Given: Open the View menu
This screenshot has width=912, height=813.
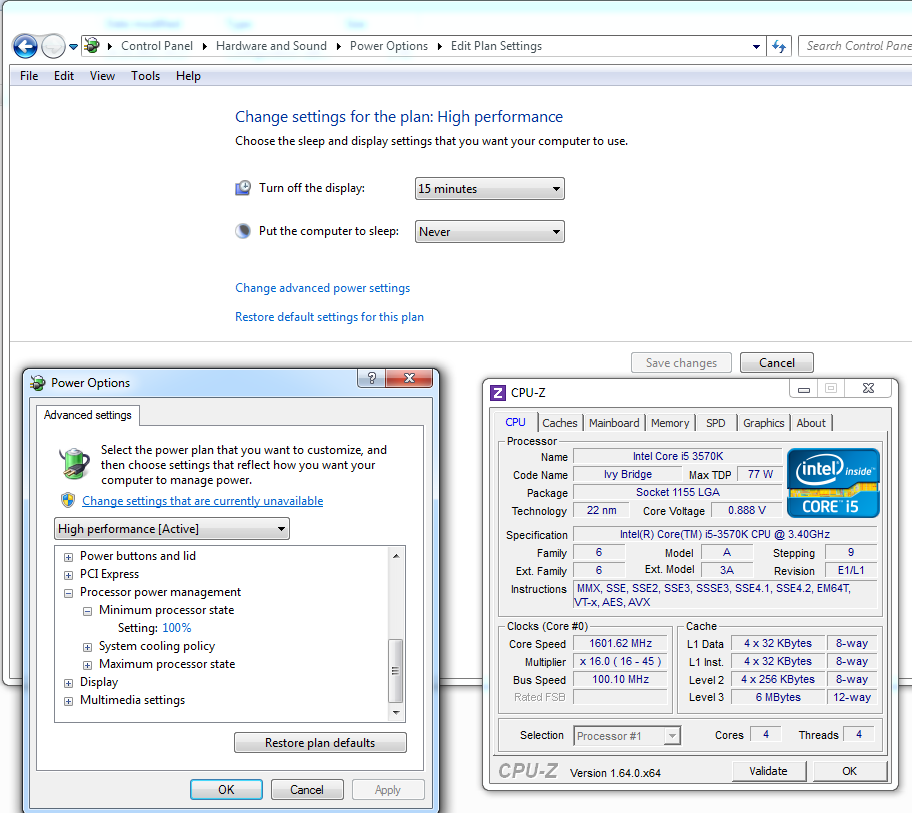Looking at the screenshot, I should click(x=102, y=76).
